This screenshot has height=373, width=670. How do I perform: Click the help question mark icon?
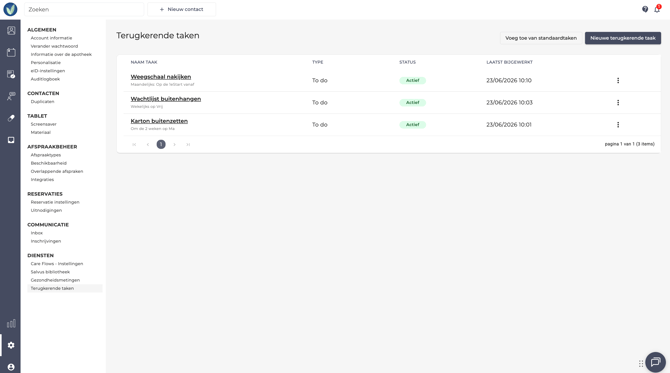(645, 9)
